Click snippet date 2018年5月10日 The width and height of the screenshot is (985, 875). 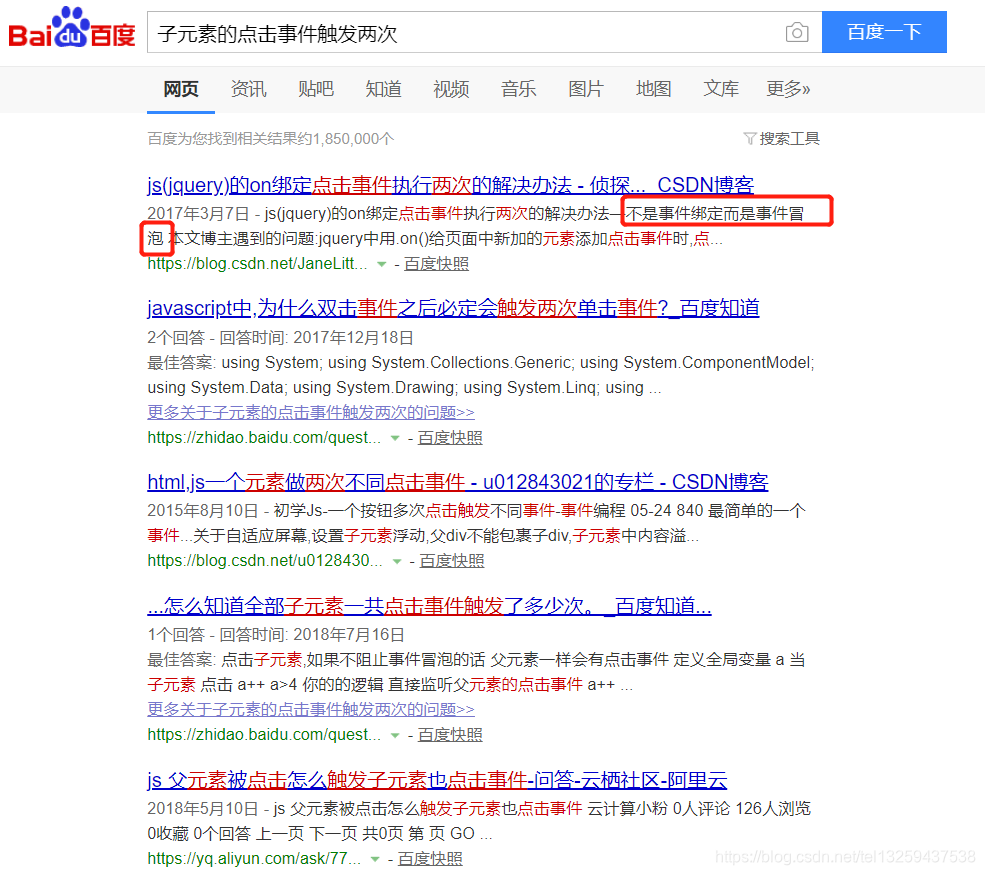[203, 808]
